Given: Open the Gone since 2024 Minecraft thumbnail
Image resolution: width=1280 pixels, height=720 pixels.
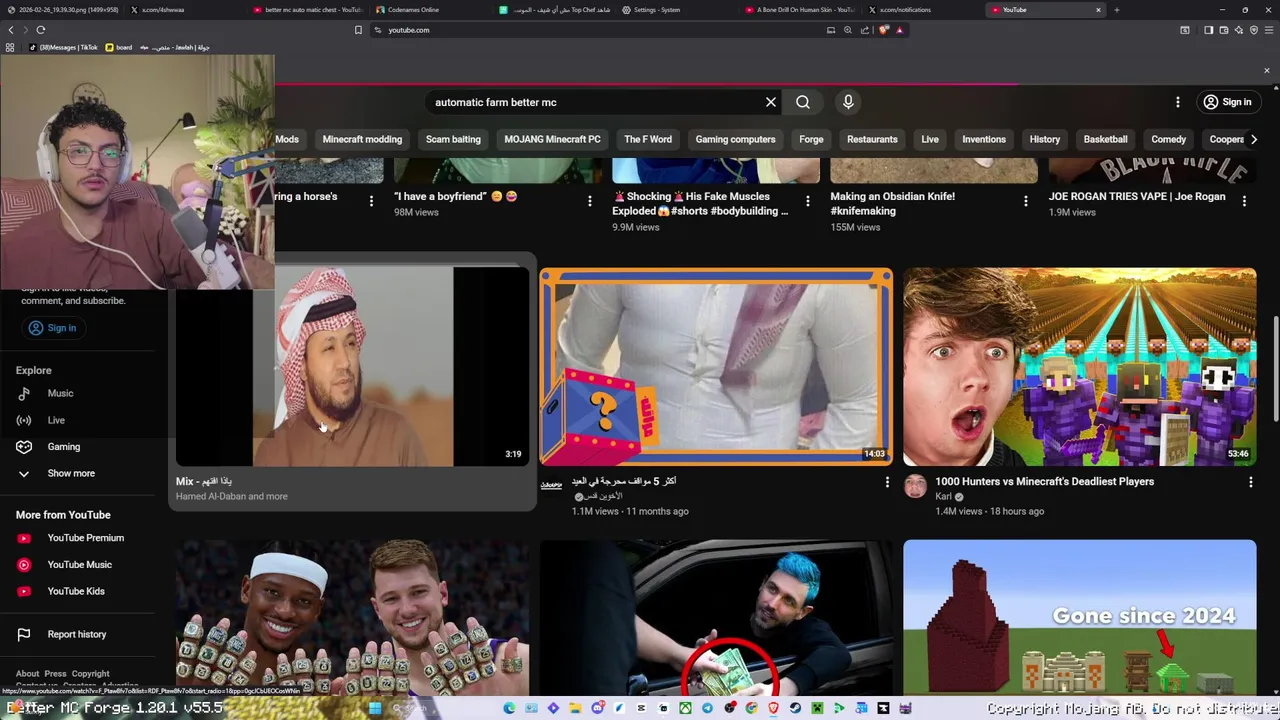Looking at the screenshot, I should click(1079, 617).
